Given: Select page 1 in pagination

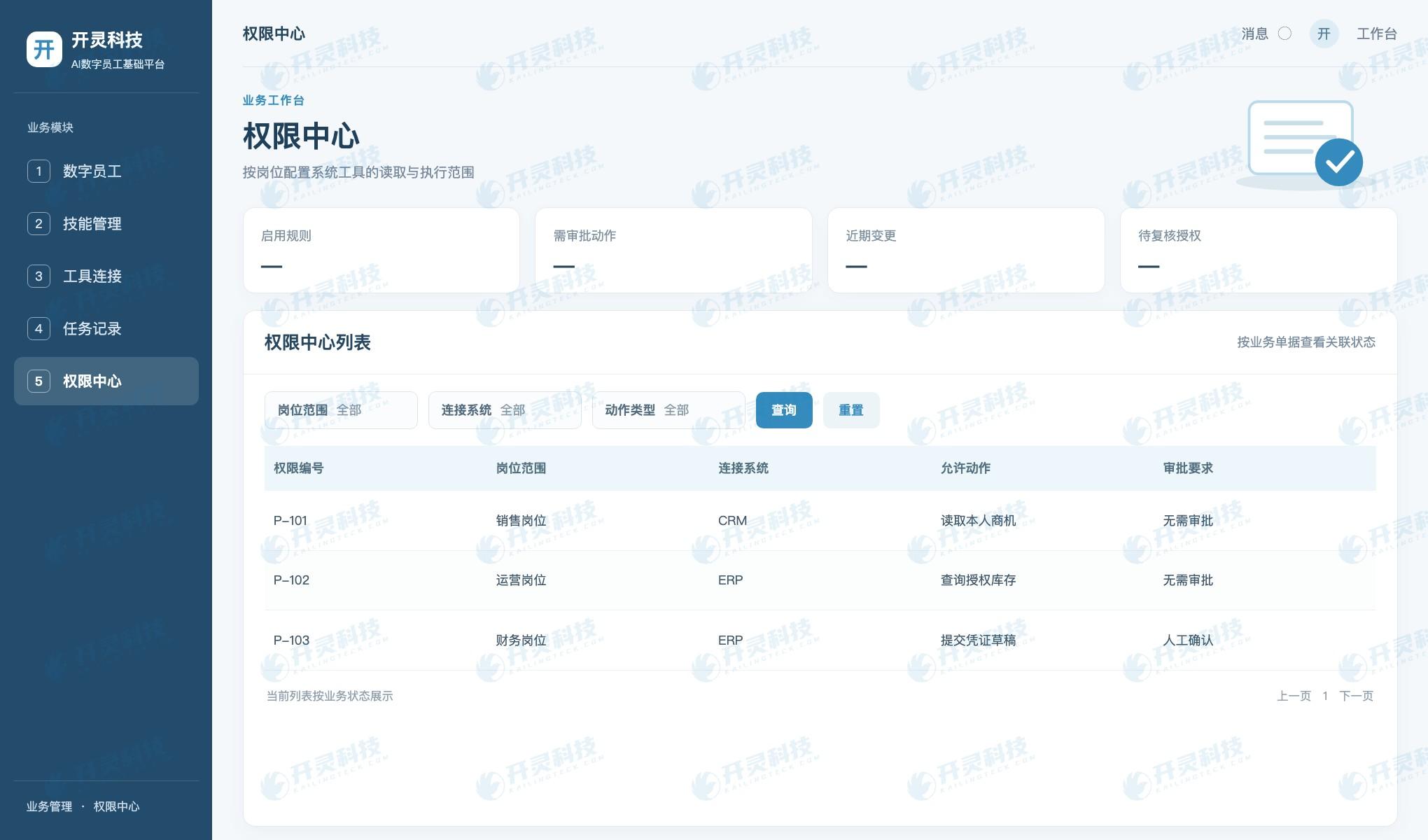Looking at the screenshot, I should (1325, 696).
